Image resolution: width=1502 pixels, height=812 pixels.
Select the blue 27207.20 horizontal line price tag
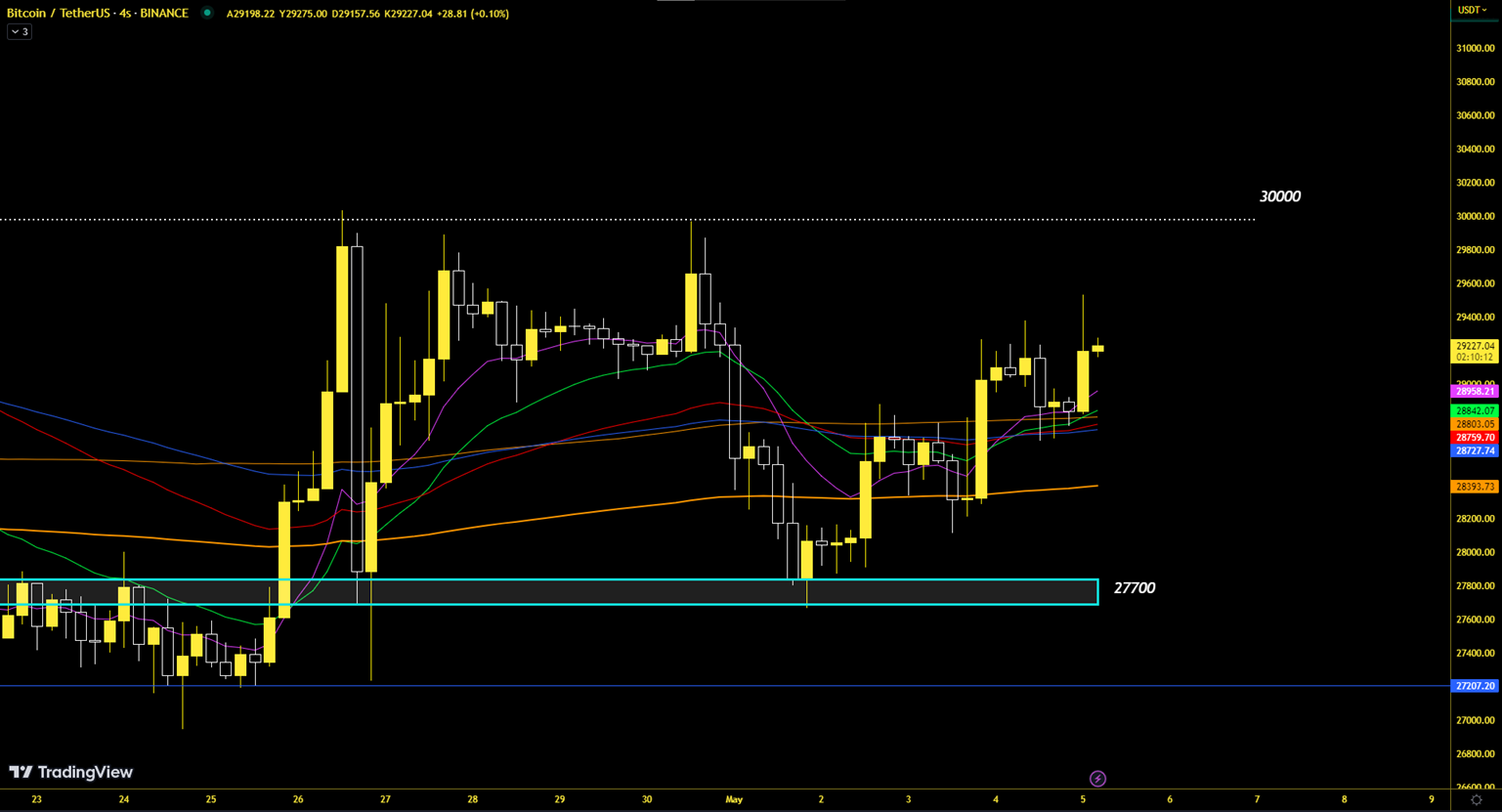pyautogui.click(x=1475, y=686)
